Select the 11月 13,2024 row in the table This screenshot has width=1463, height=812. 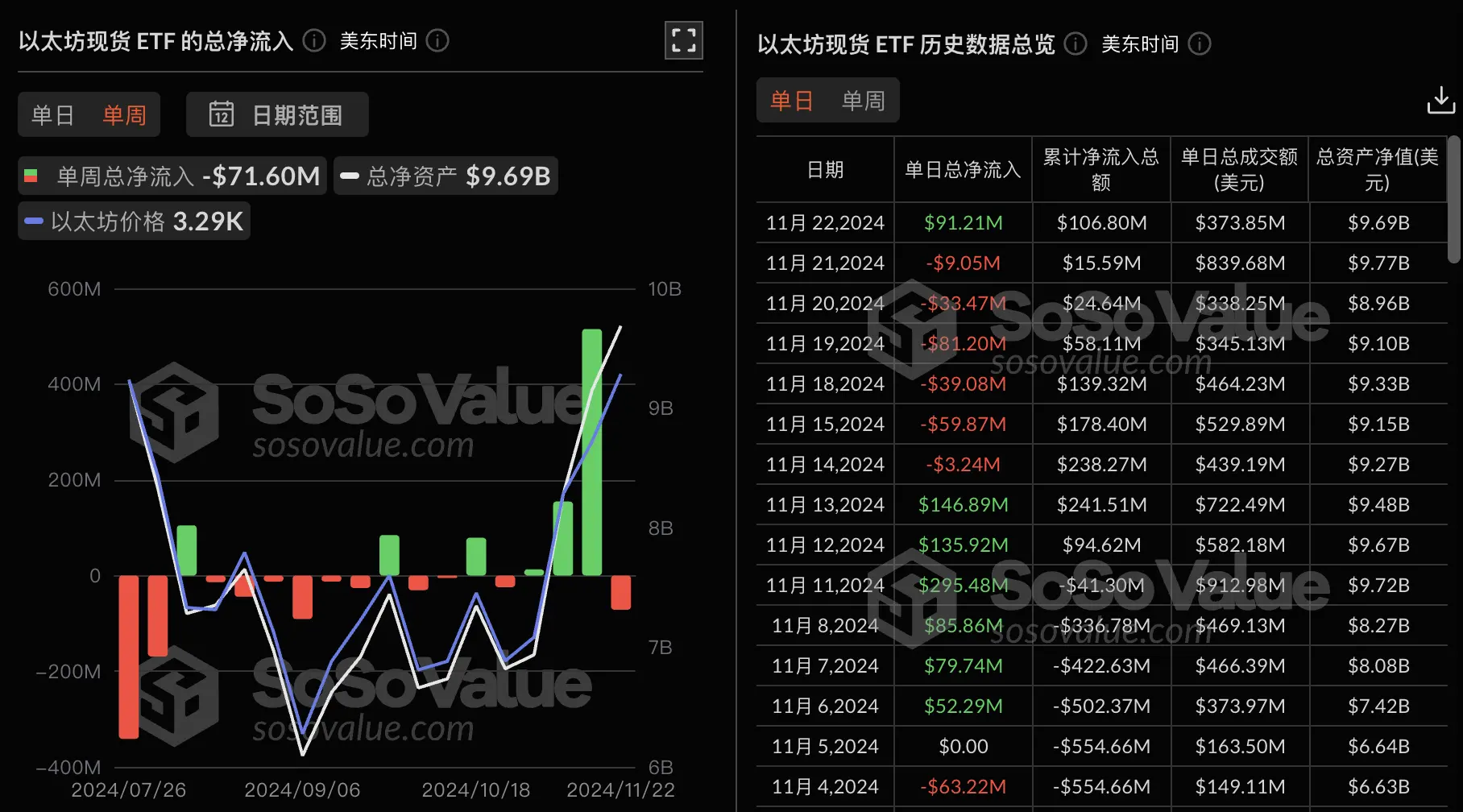click(824, 504)
